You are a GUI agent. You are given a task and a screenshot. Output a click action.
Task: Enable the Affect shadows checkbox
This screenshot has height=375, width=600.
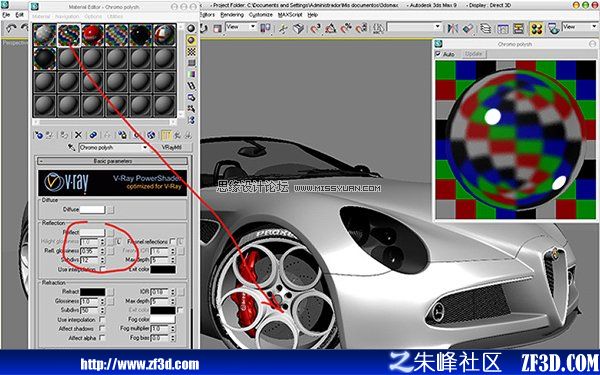102,328
